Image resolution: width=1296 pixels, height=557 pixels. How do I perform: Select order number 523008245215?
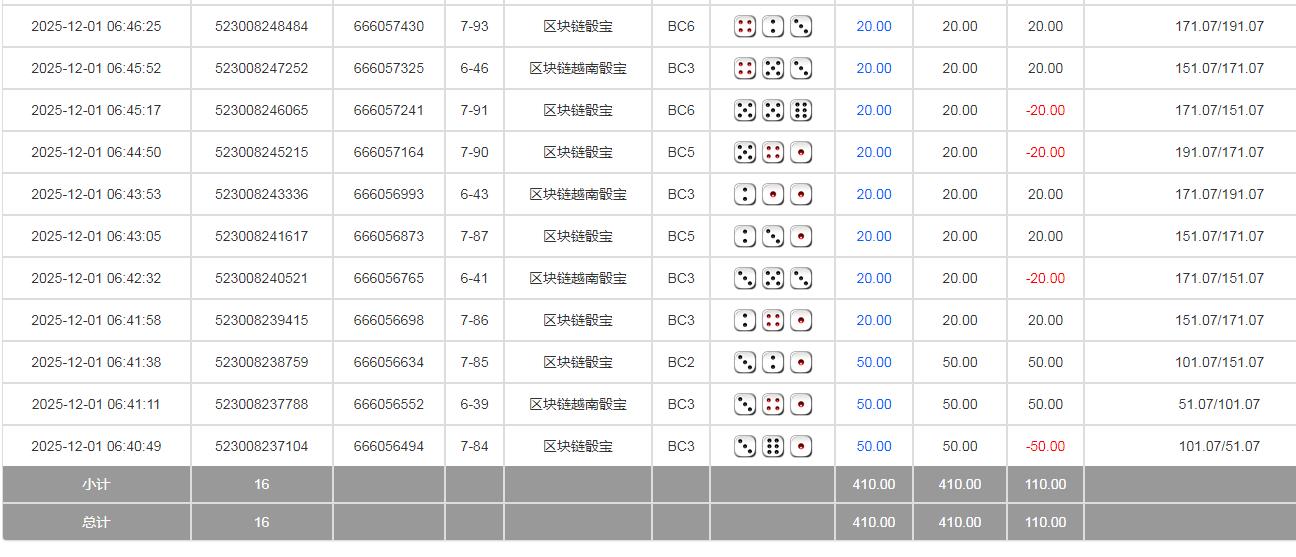pyautogui.click(x=262, y=153)
